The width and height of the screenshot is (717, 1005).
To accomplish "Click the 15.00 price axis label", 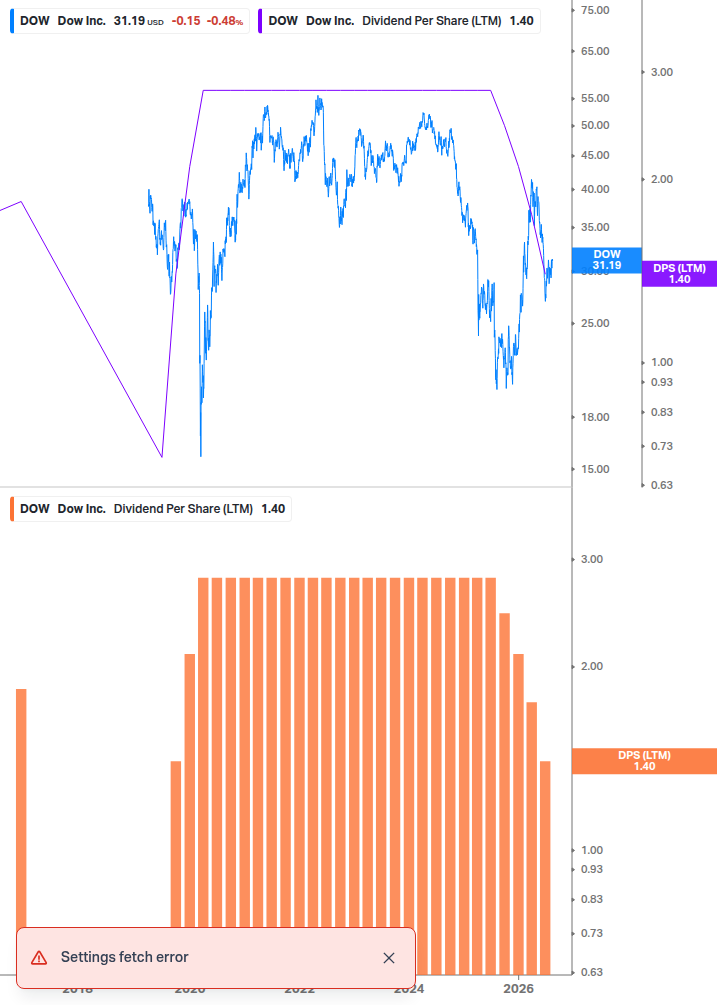I will coord(595,469).
